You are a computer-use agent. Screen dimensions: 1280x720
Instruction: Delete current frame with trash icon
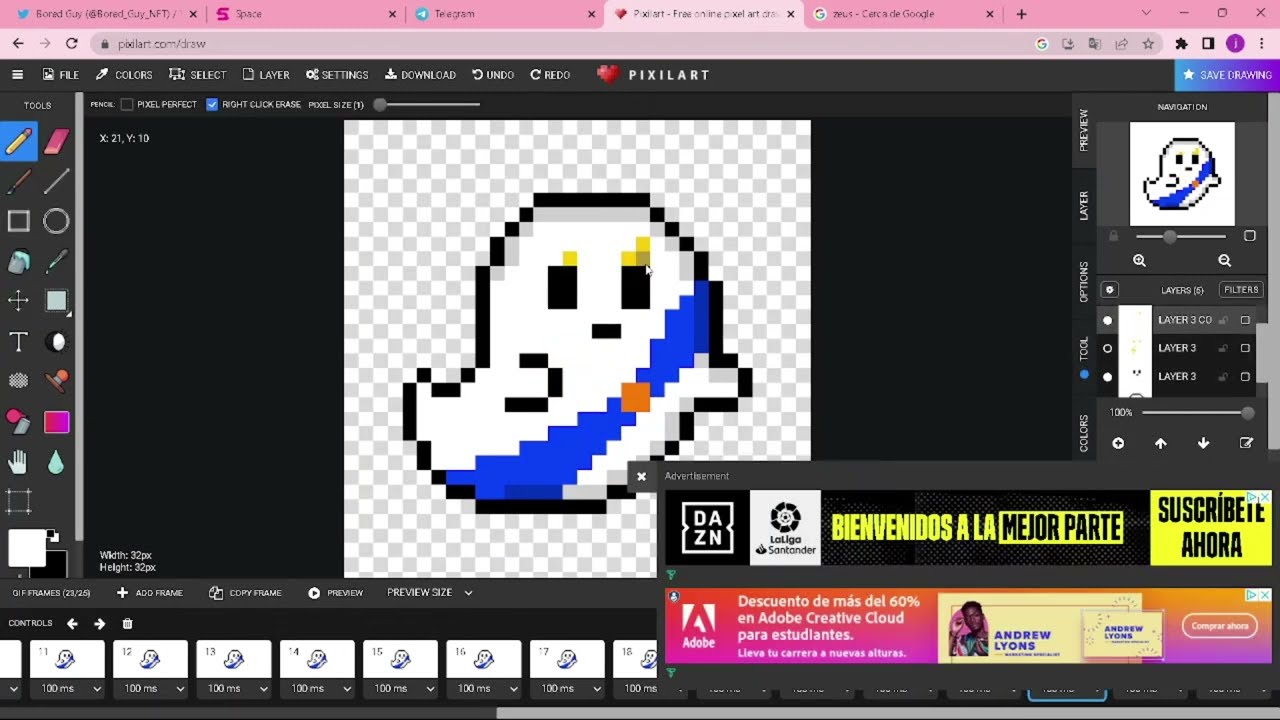point(127,623)
